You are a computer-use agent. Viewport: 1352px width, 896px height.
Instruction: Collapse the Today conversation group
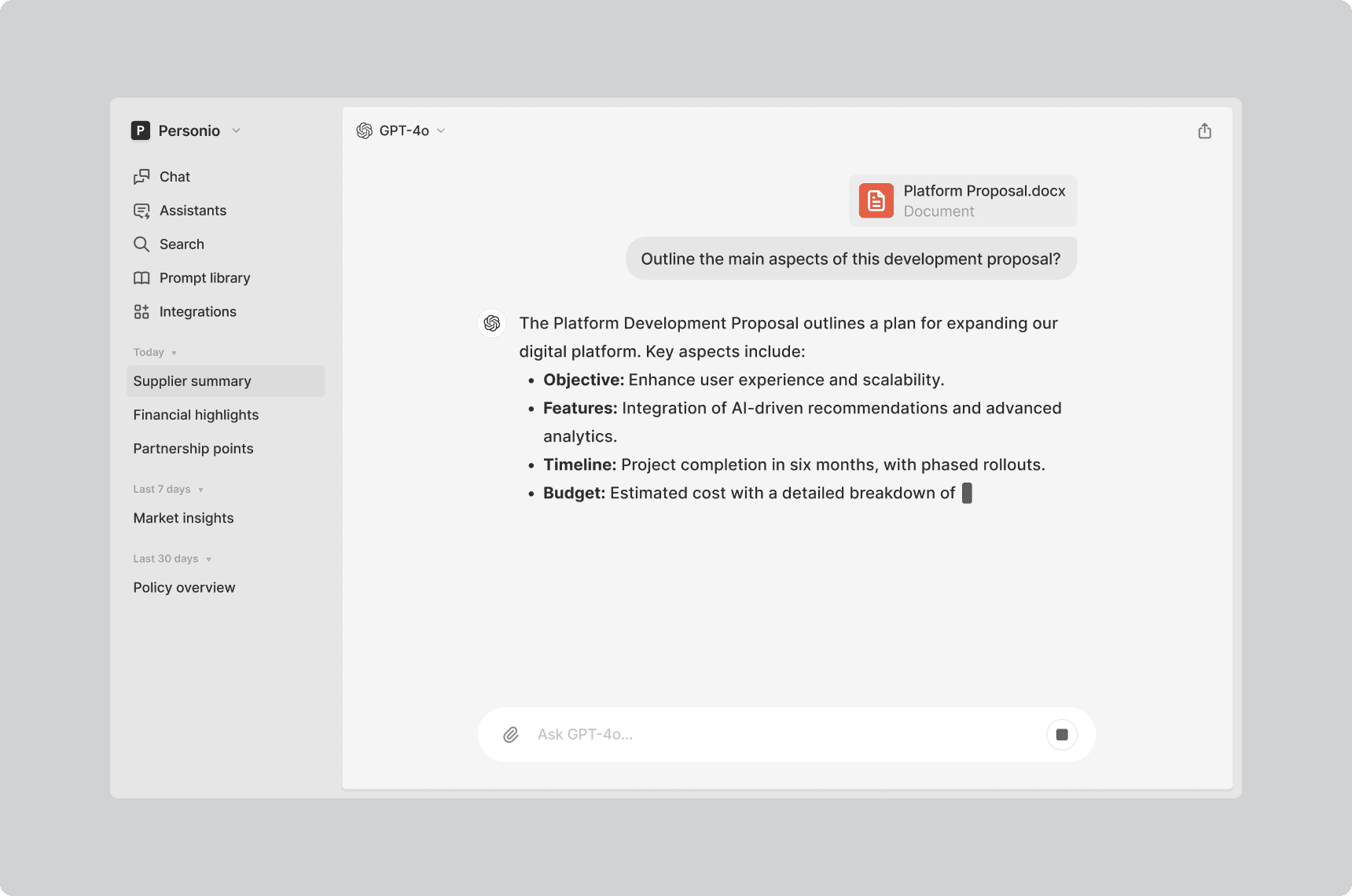pyautogui.click(x=174, y=353)
